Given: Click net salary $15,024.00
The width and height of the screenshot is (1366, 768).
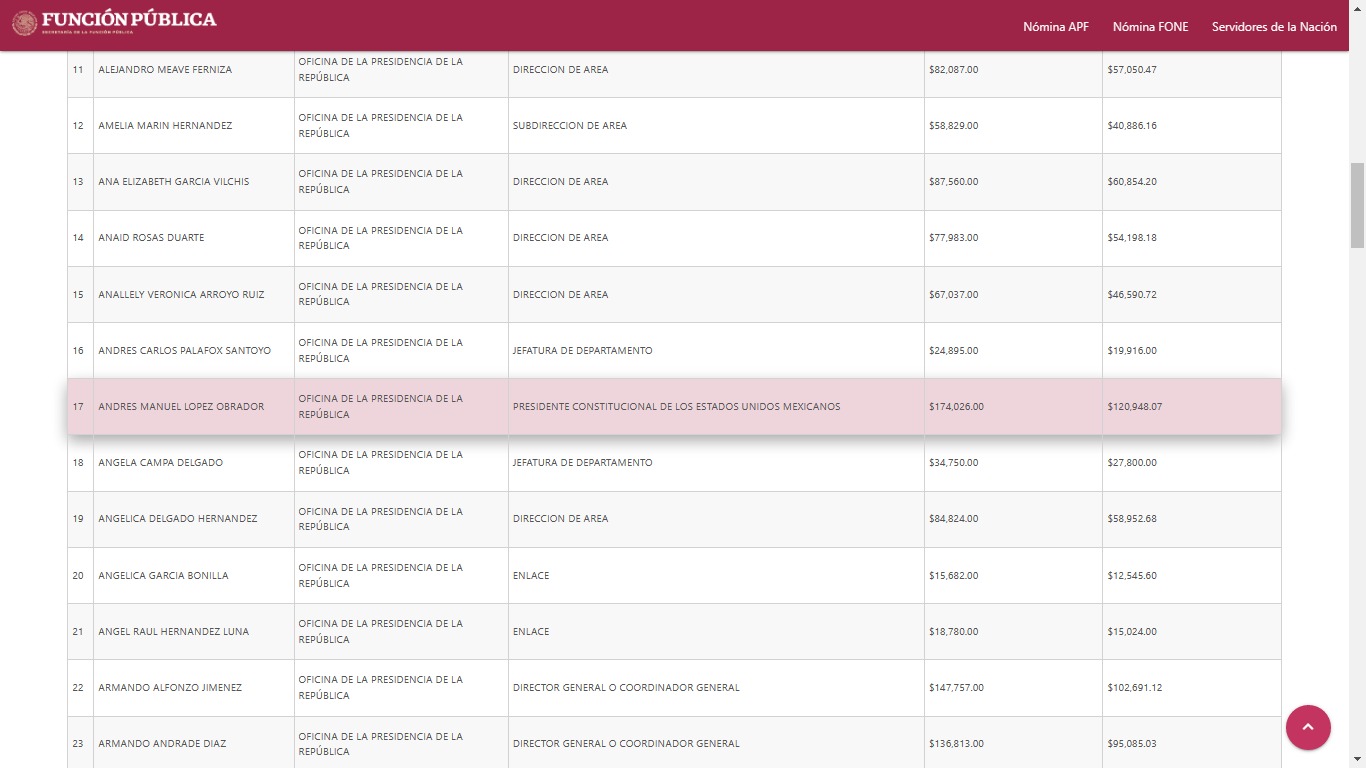Looking at the screenshot, I should coord(1132,632).
